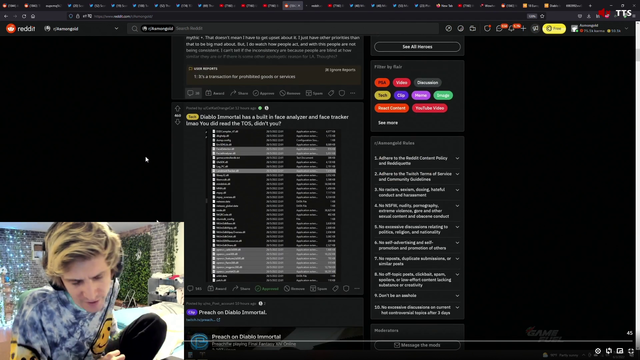
Task: Click the advertise megaphone icon in header
Action: pyautogui.click(x=535, y=29)
